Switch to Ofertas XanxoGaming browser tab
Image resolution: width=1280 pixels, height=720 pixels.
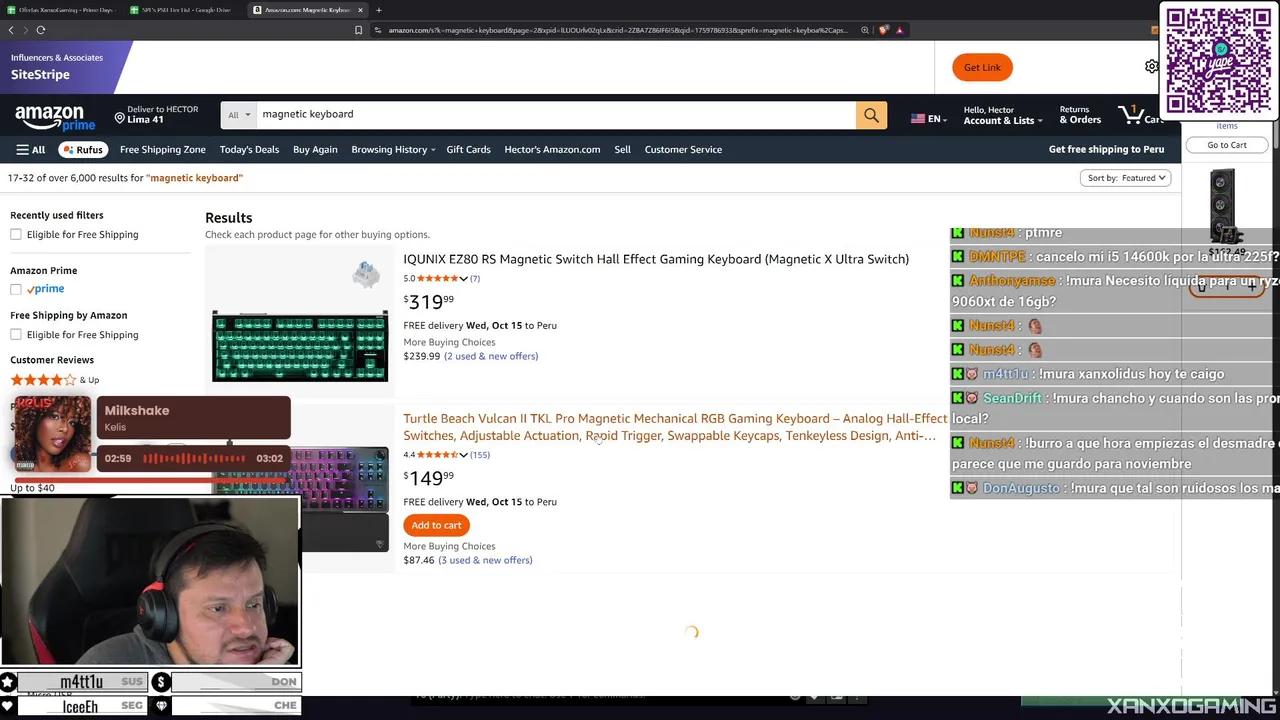(x=62, y=10)
